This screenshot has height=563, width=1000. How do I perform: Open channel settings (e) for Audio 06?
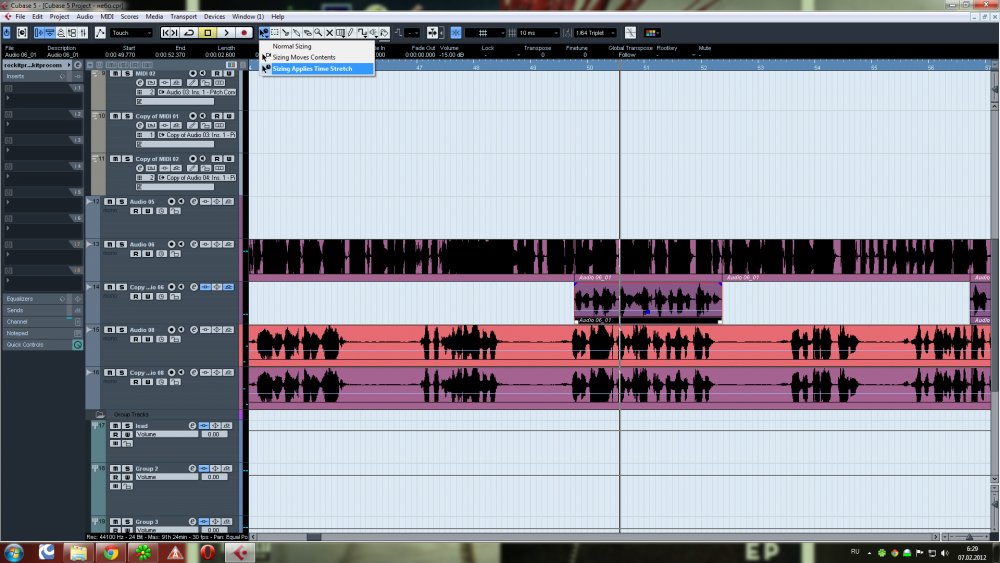pos(194,244)
